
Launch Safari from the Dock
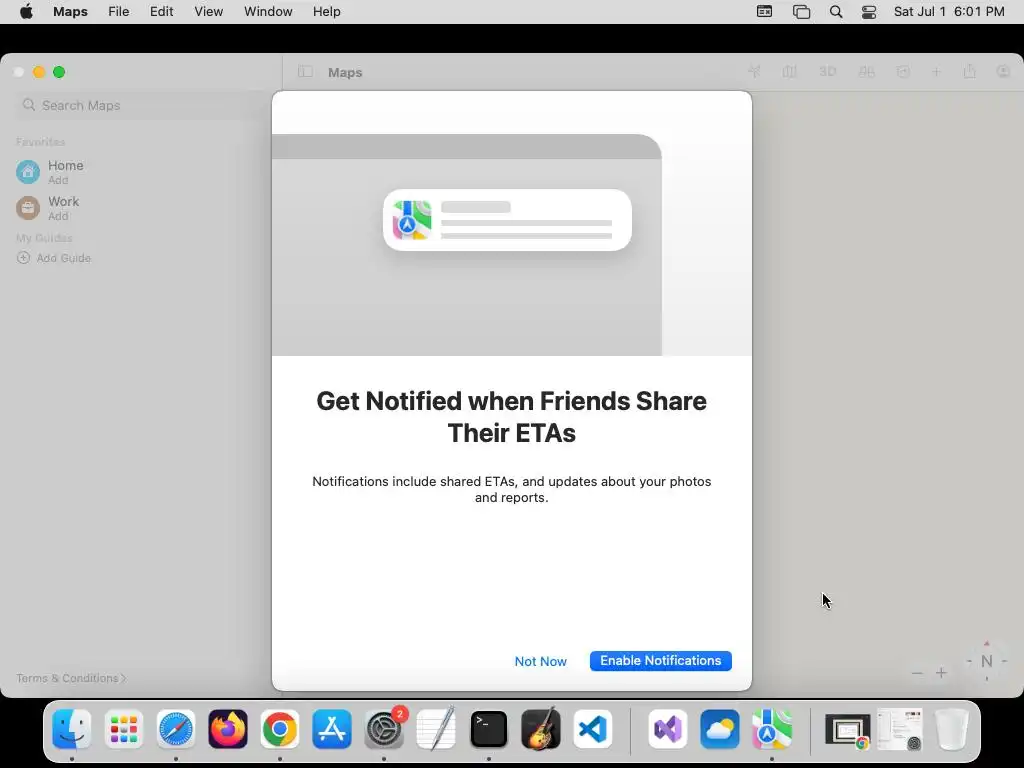tap(176, 729)
